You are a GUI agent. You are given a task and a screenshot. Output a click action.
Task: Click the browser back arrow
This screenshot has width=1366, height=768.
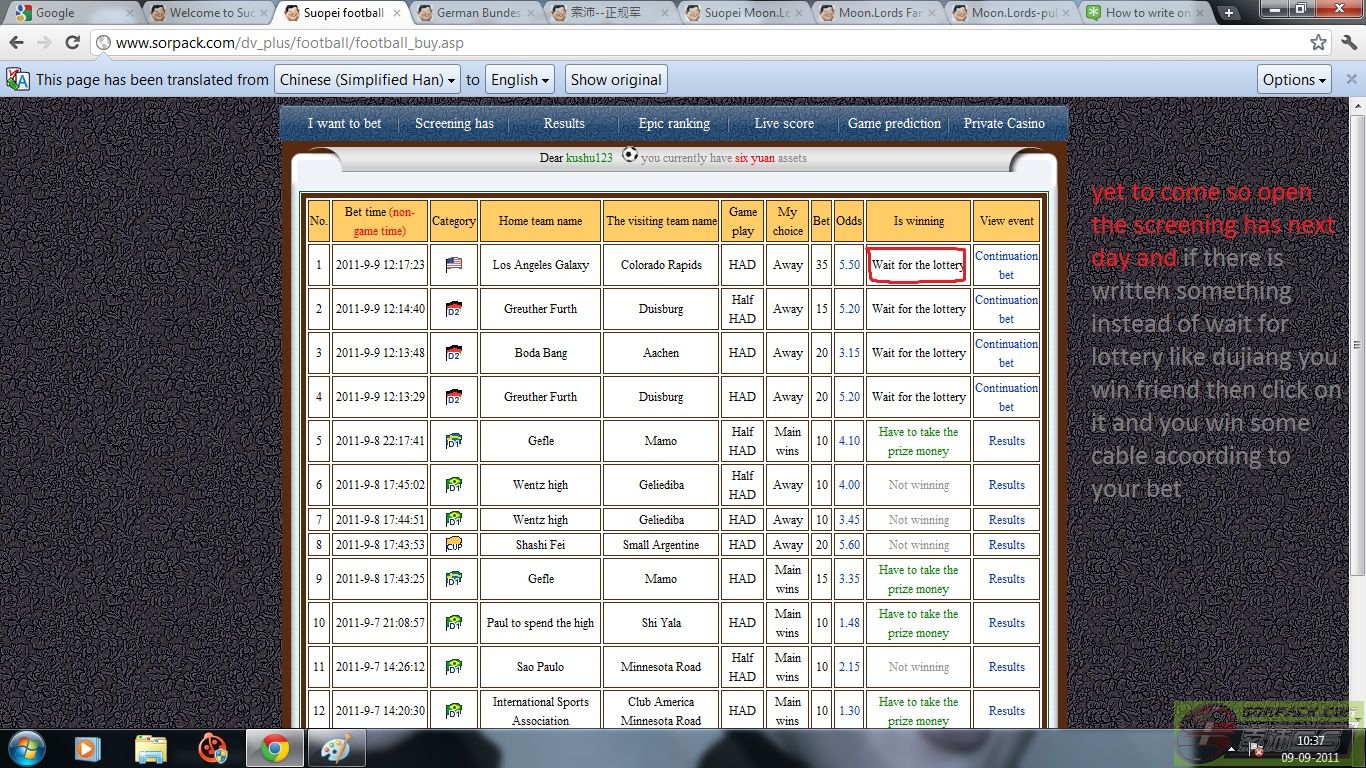[x=16, y=43]
